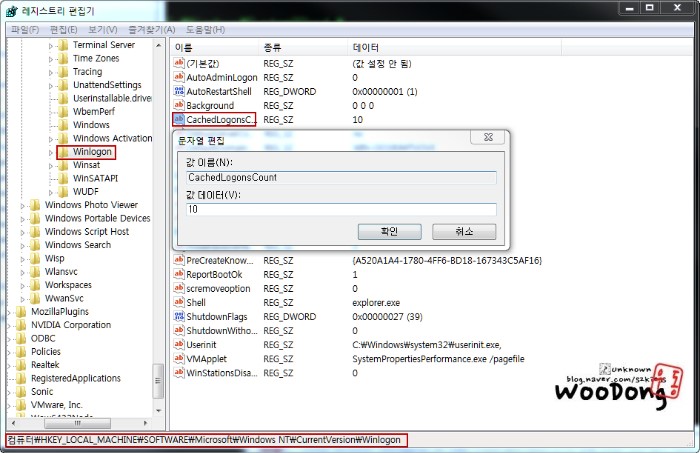Close the 문자열 편집 dialog
Image resolution: width=700 pixels, height=453 pixels.
(x=488, y=137)
